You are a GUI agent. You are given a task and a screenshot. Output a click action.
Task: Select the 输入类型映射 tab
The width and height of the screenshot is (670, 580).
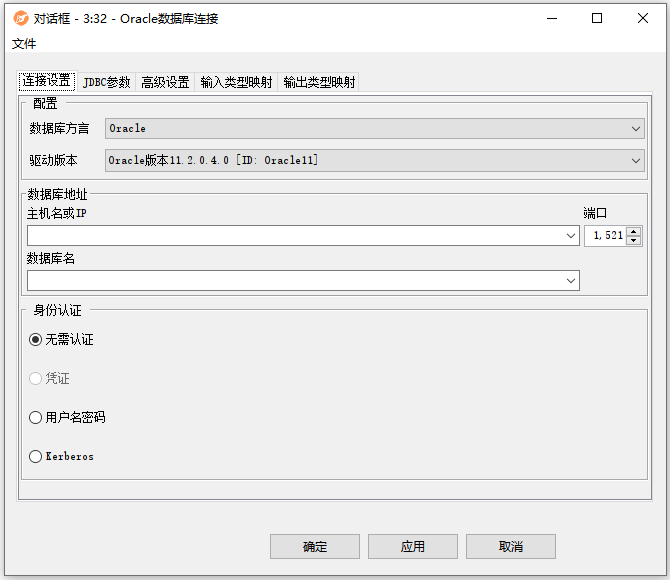click(x=236, y=82)
